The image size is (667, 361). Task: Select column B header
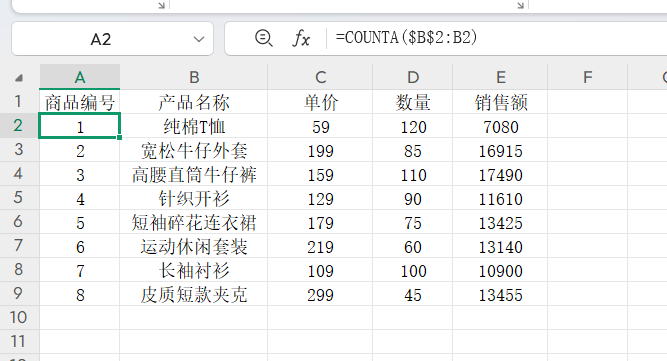(194, 77)
